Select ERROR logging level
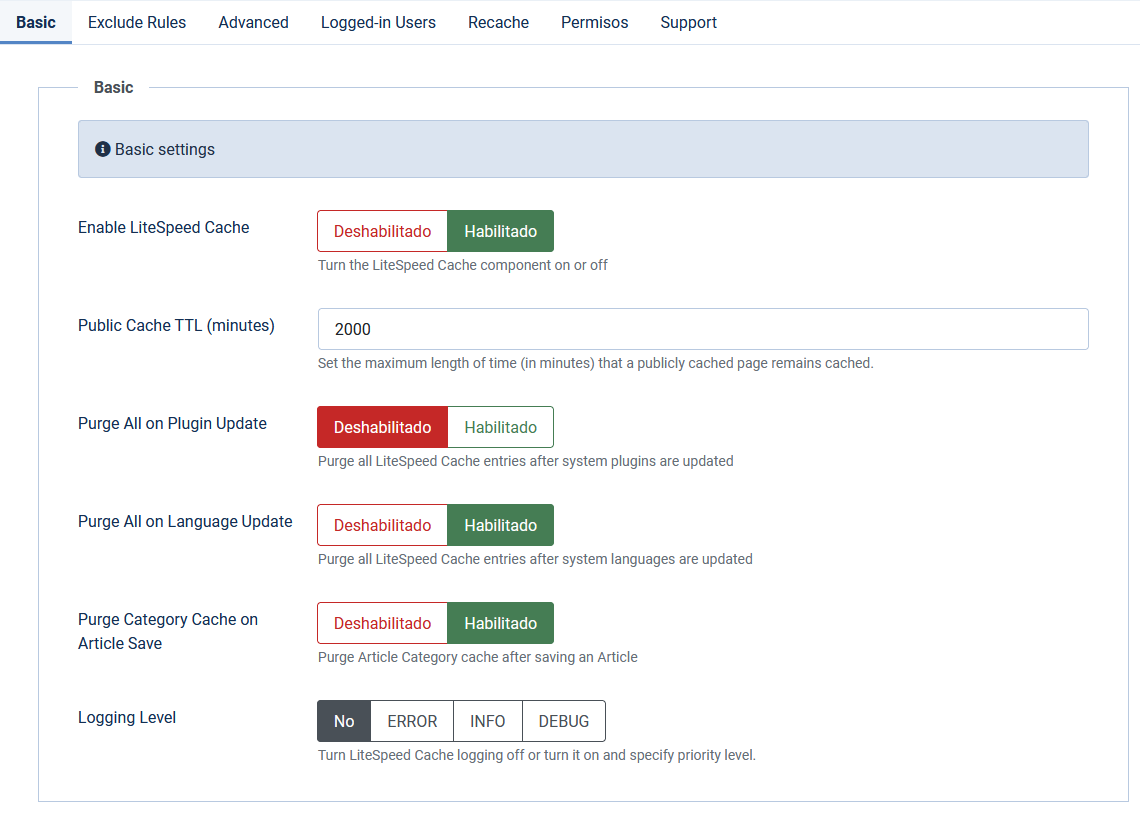Image resolution: width=1140 pixels, height=821 pixels. point(412,721)
